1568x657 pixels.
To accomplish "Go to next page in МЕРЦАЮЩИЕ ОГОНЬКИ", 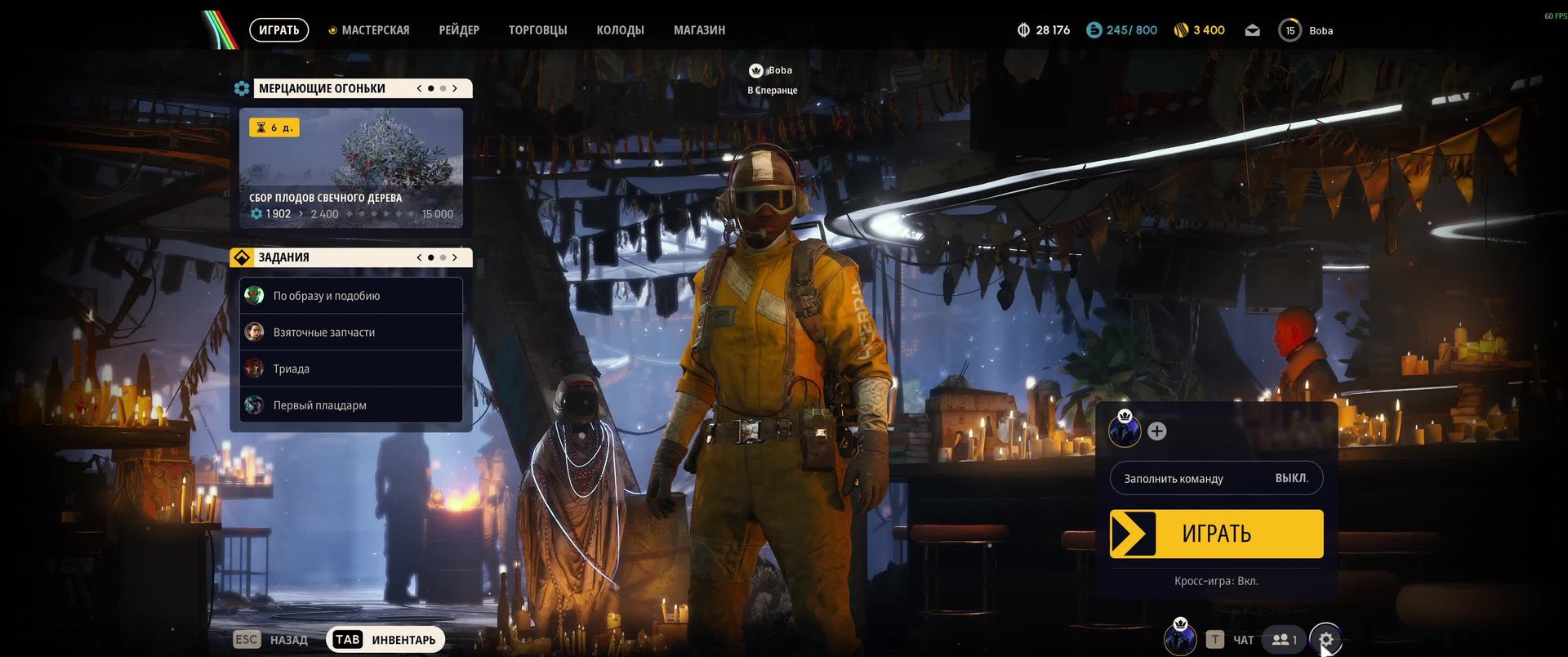I will [x=455, y=88].
